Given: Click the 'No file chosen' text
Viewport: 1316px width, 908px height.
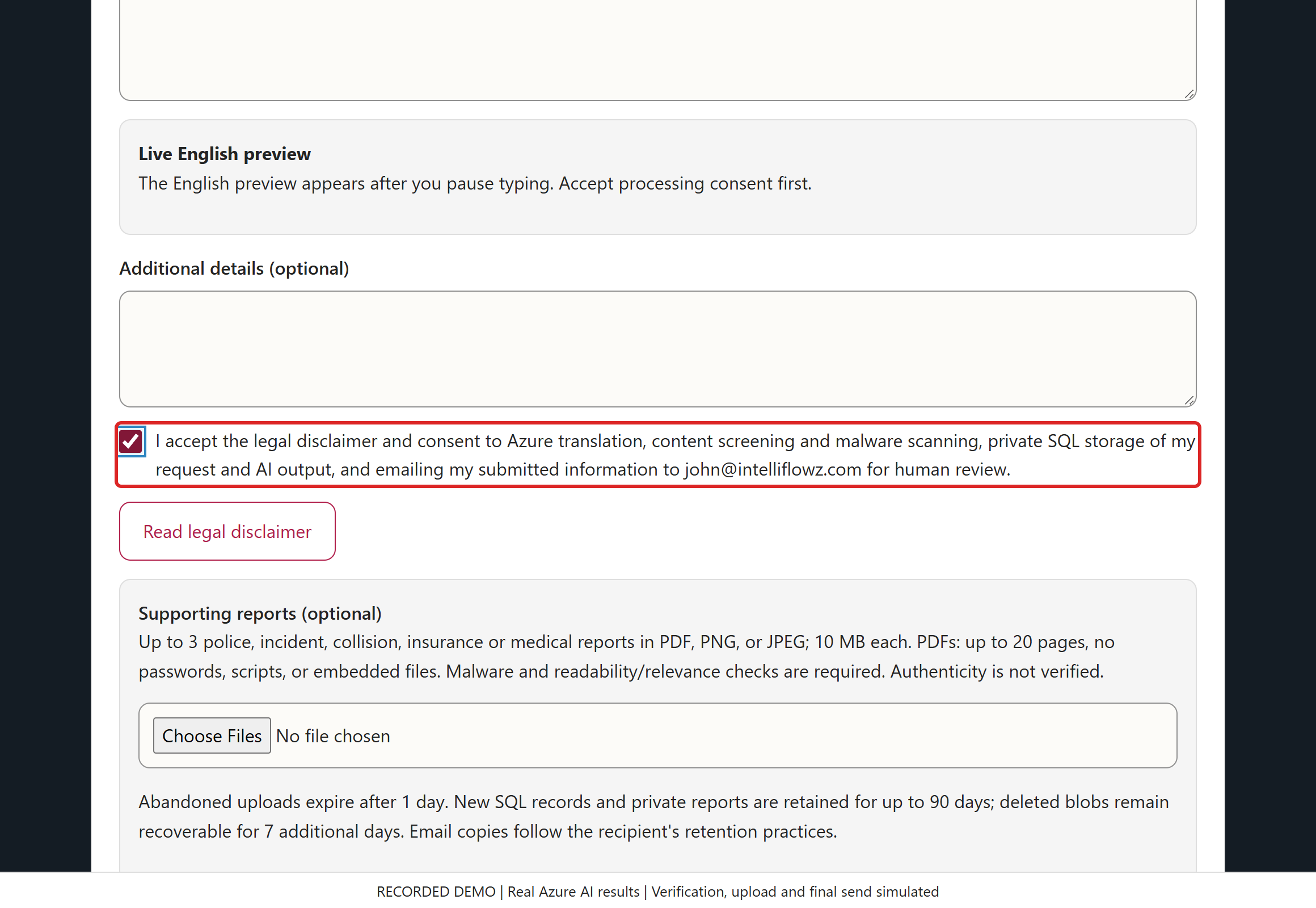Looking at the screenshot, I should (334, 736).
